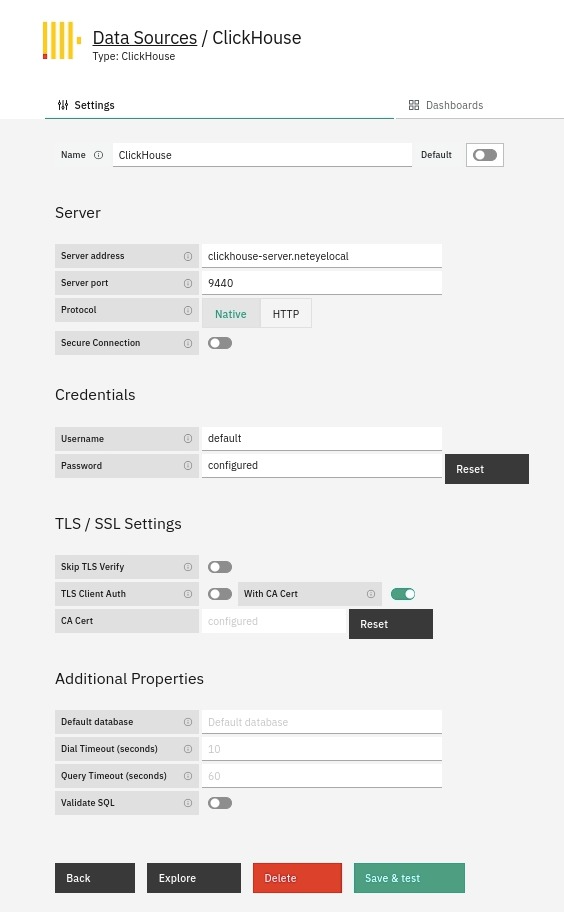
Task: Turn on Validate SQL toggle
Action: (x=220, y=803)
